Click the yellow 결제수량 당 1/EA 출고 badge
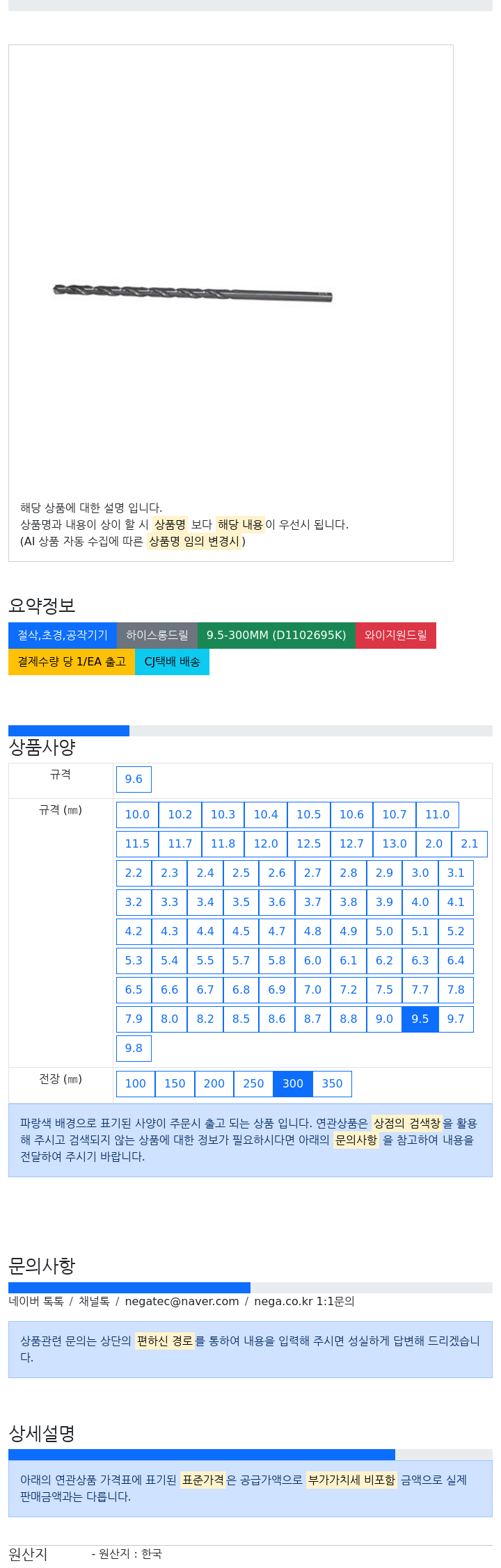 click(72, 661)
